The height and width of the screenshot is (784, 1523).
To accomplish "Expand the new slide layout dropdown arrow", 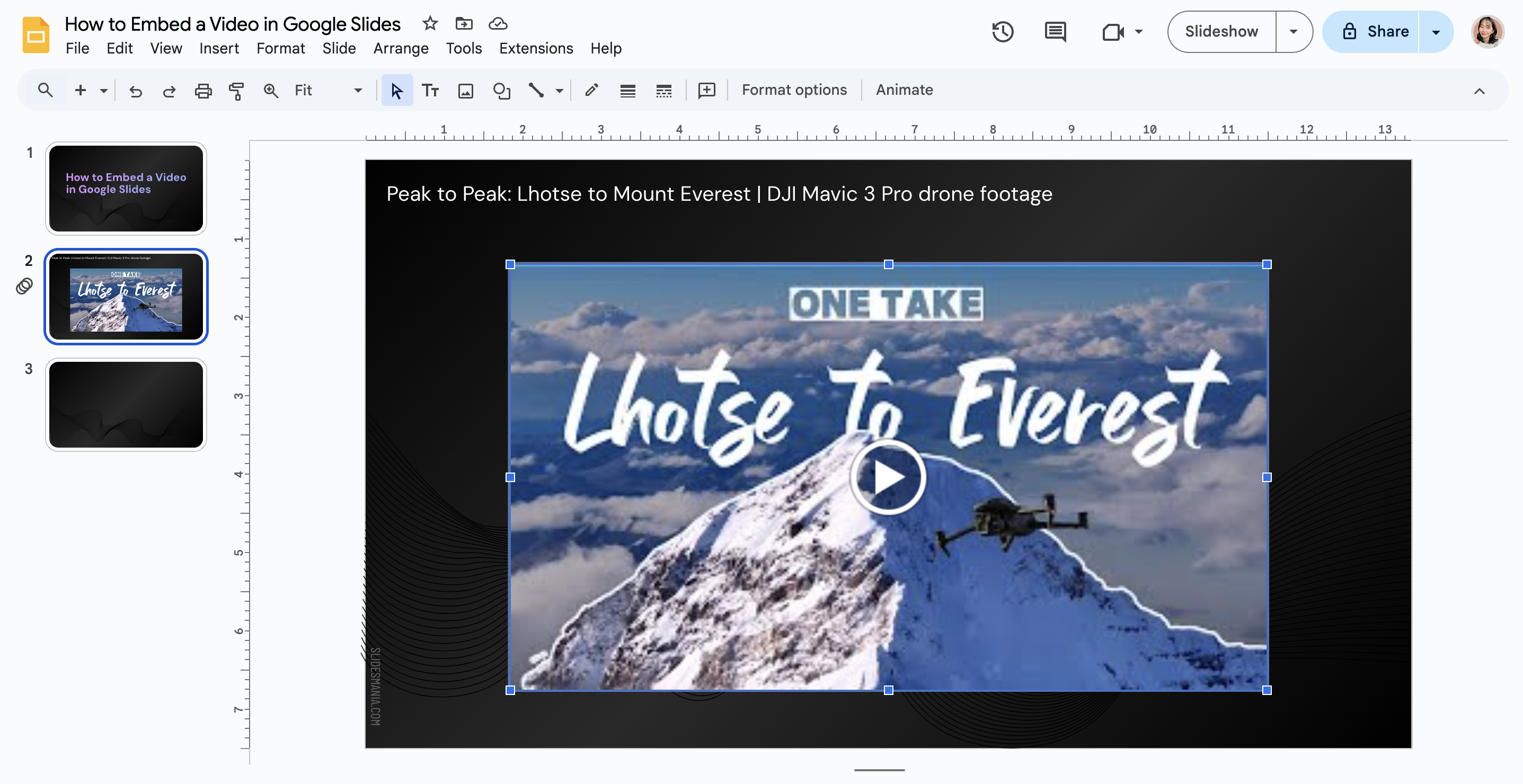I will [103, 91].
